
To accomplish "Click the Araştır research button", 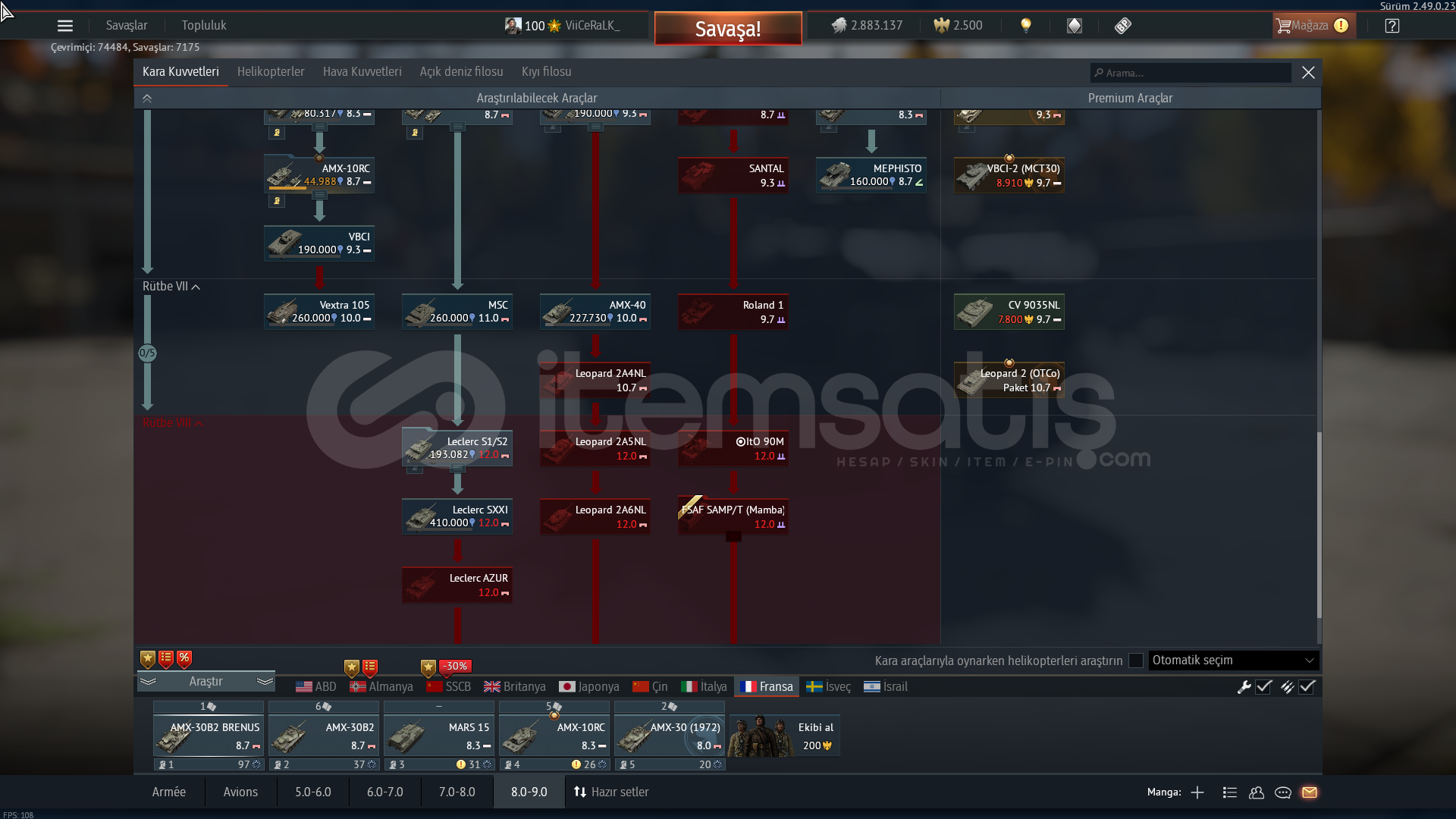I will tap(206, 682).
